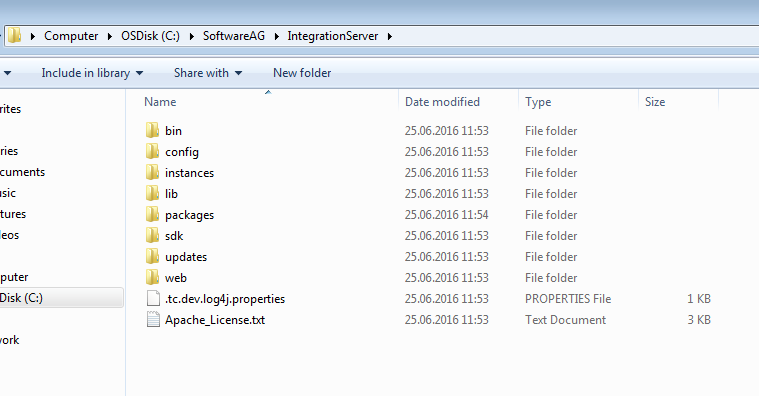Expand arrow after SoftwareAG in breadcrumb
The width and height of the screenshot is (759, 396).
pos(276,36)
